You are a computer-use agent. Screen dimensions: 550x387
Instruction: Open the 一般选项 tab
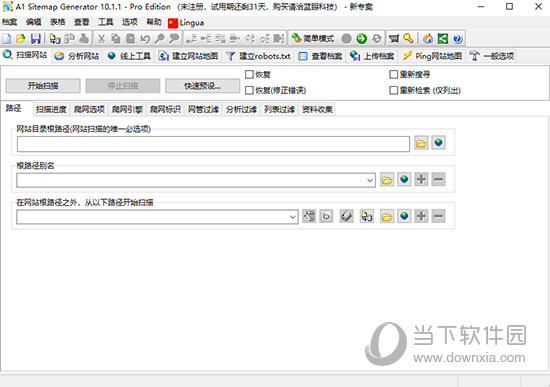click(x=492, y=56)
